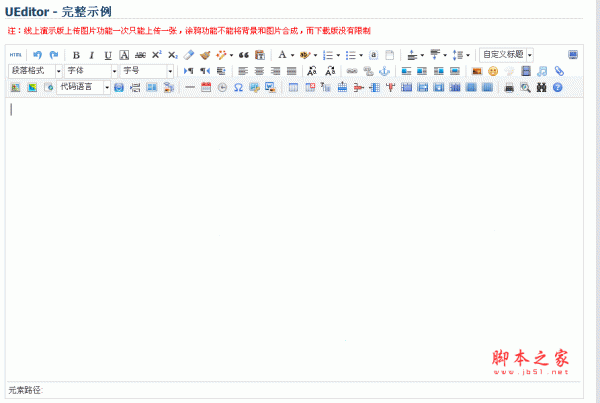Screen dimensions: 600x403
Task: Toggle superscript X²
Action: tap(157, 55)
